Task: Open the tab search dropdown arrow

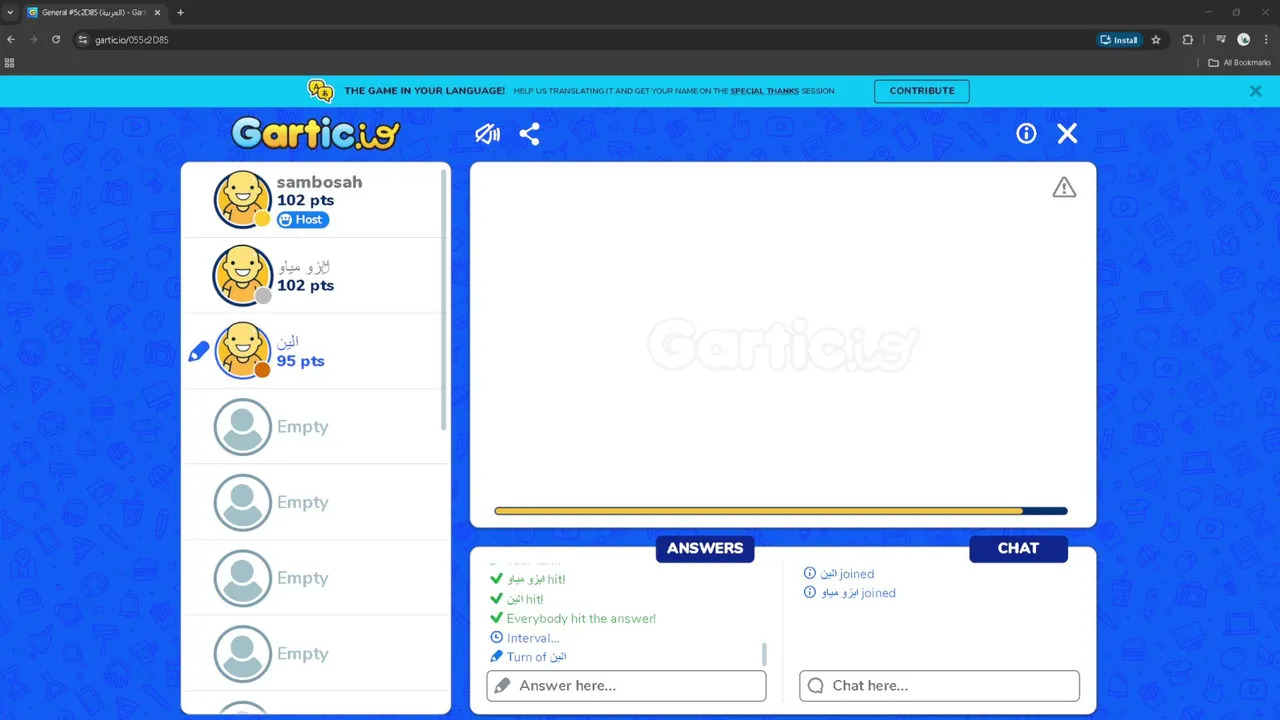Action: (10, 13)
